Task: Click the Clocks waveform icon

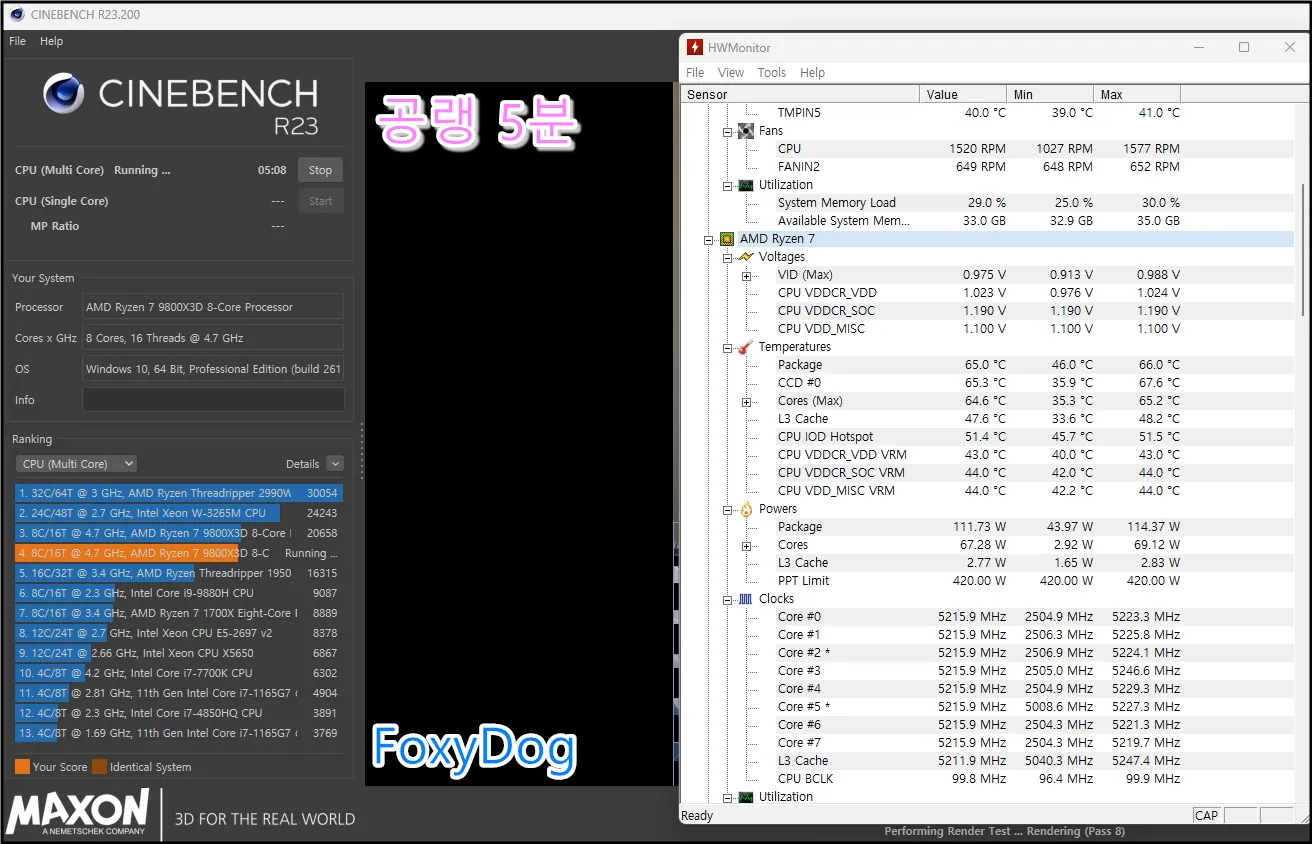Action: (745, 599)
